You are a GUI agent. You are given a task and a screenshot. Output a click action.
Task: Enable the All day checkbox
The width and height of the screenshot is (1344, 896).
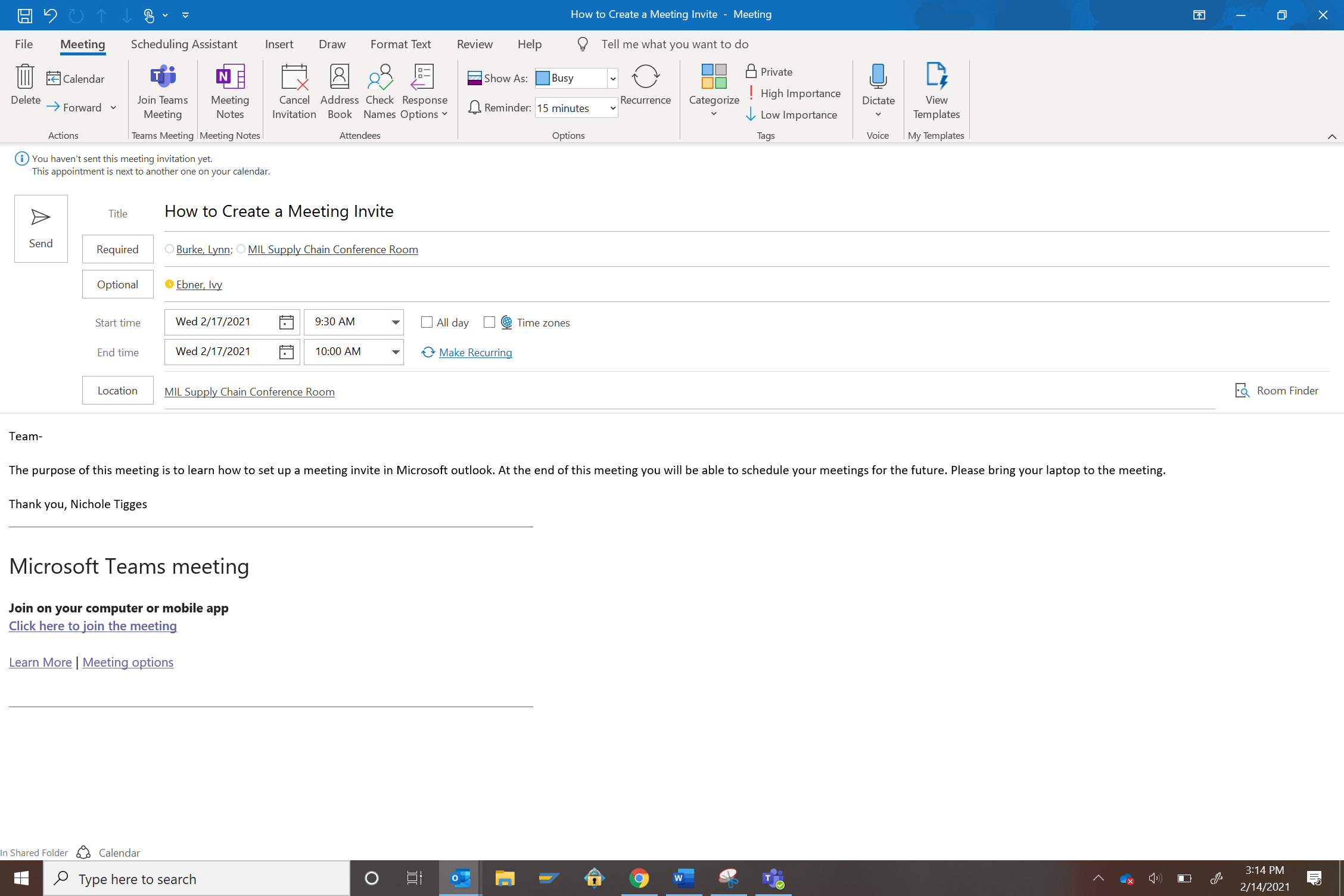pos(427,322)
